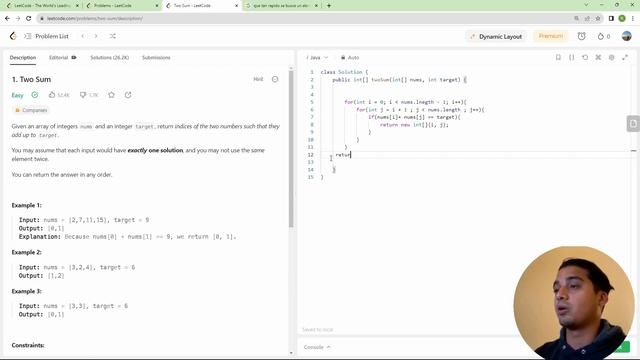Expand the Console panel
Image resolution: width=640 pixels, height=360 pixels.
point(317,347)
